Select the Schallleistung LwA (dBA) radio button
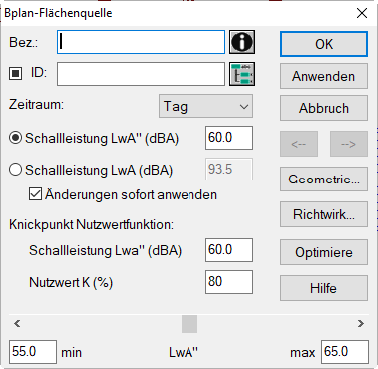Image resolution: width=378 pixels, height=369 pixels. (x=15, y=170)
